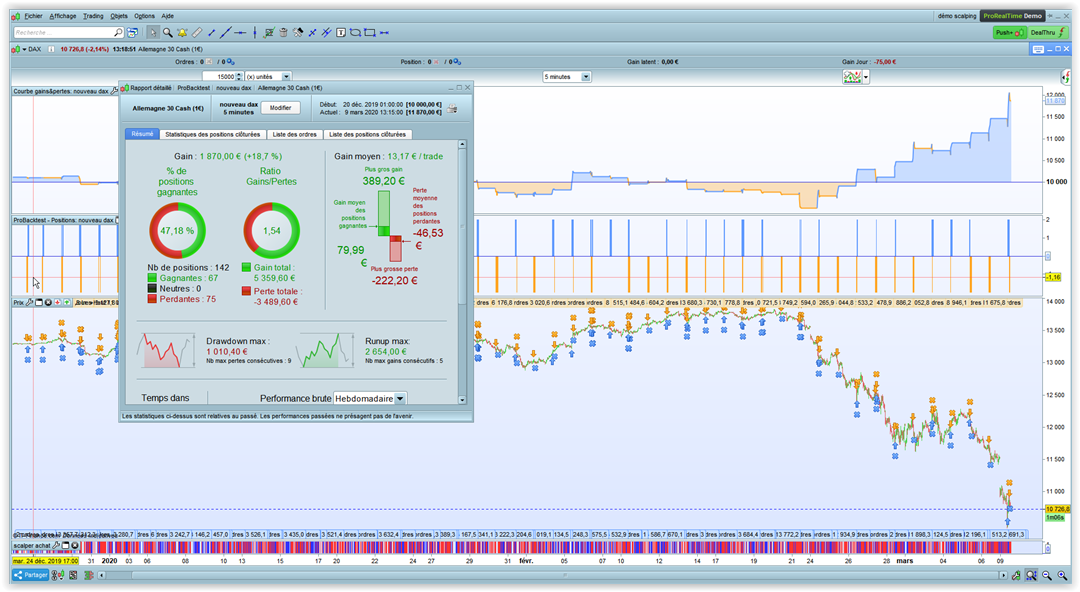
Task: Click the Modifier button
Action: click(280, 108)
